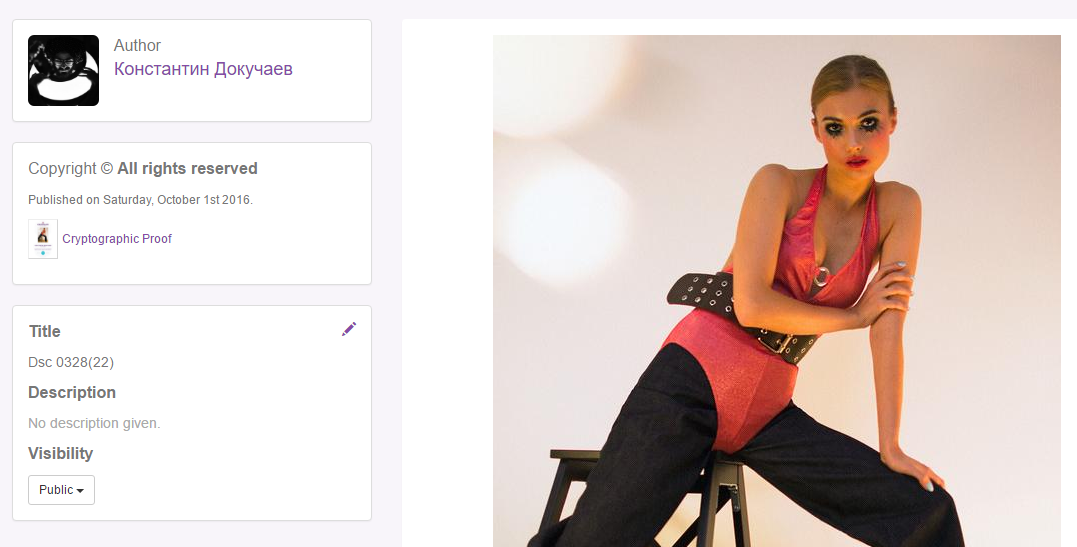
Task: Click the Visibility section heading
Action: tap(60, 454)
